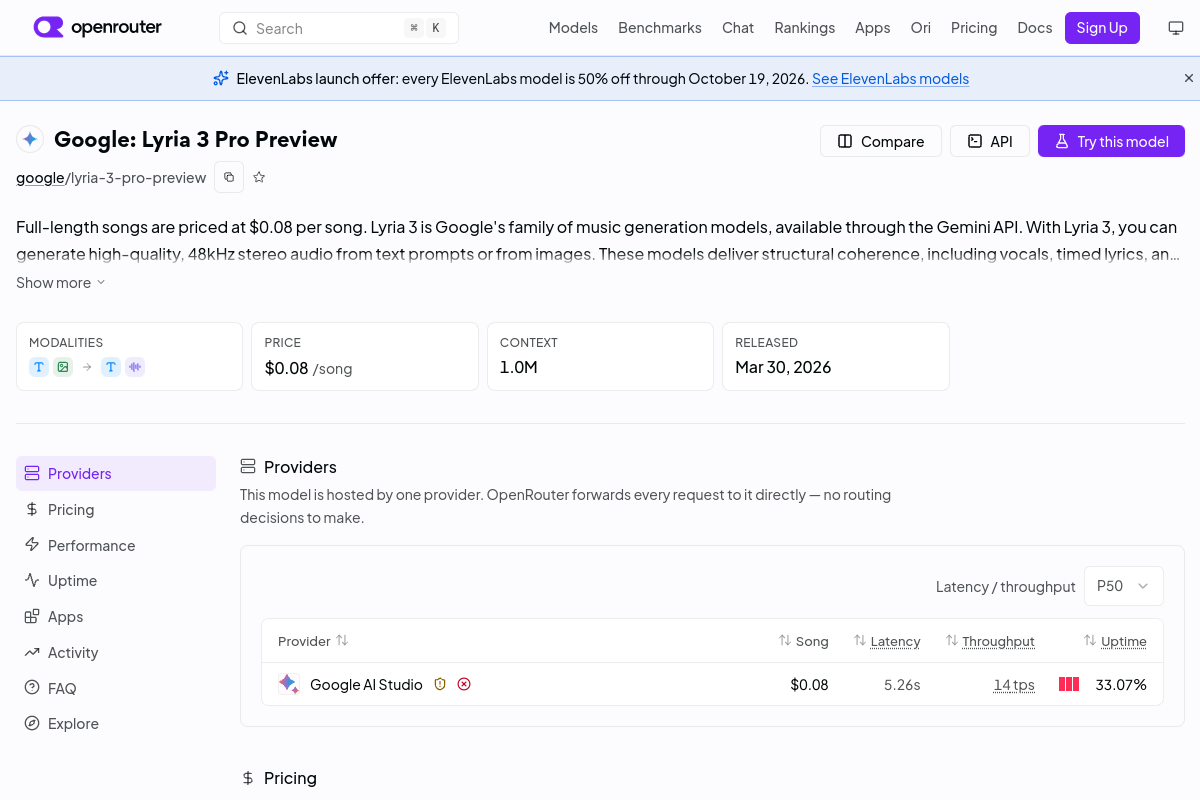Click the Providers section heading
This screenshot has height=800, width=1200.
(x=300, y=467)
